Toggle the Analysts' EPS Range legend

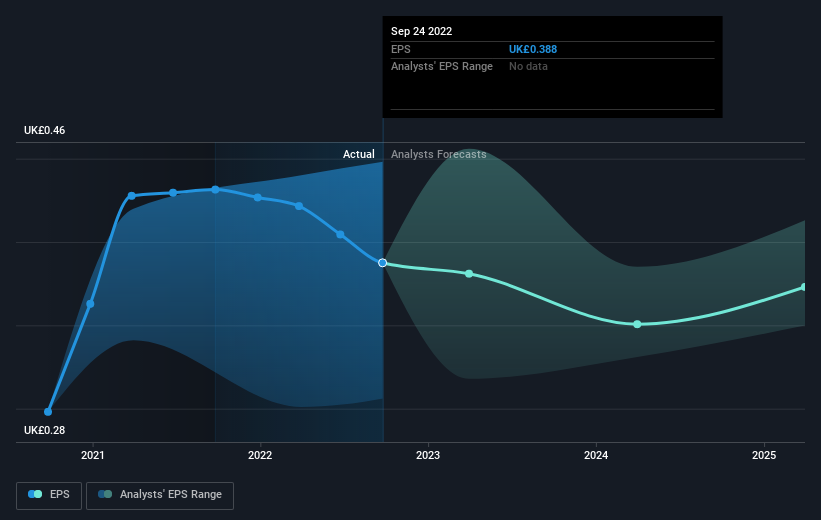160,495
